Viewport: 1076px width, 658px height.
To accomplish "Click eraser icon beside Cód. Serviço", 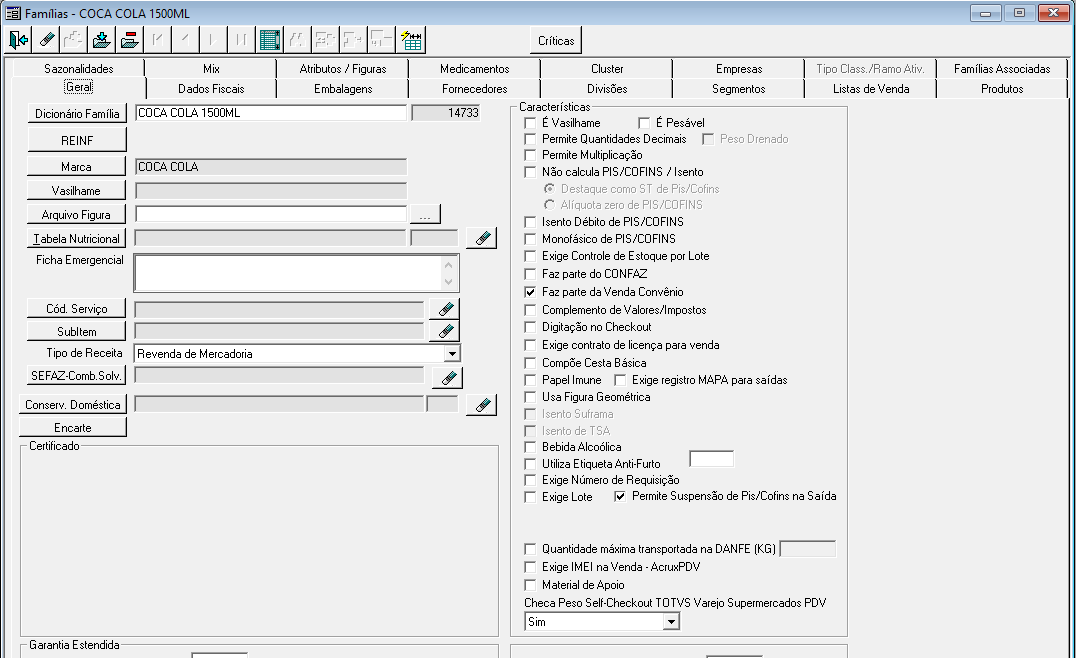I will (x=445, y=309).
